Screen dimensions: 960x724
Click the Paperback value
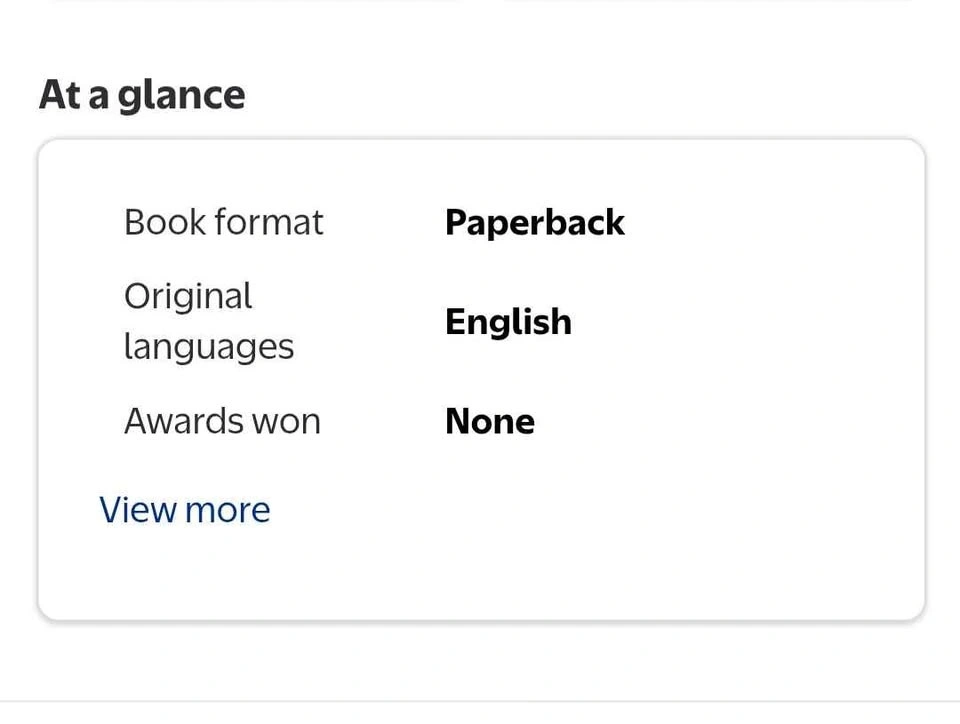point(534,222)
